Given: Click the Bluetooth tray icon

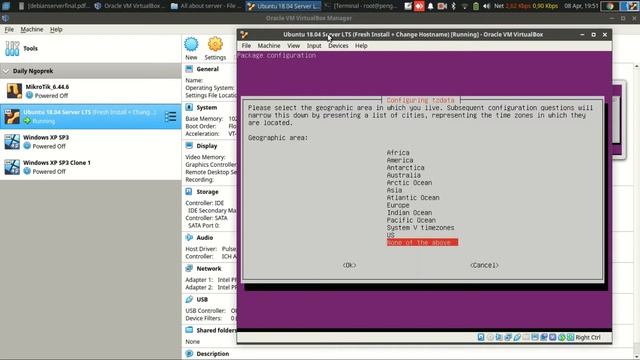Looking at the screenshot, I should point(453,6).
